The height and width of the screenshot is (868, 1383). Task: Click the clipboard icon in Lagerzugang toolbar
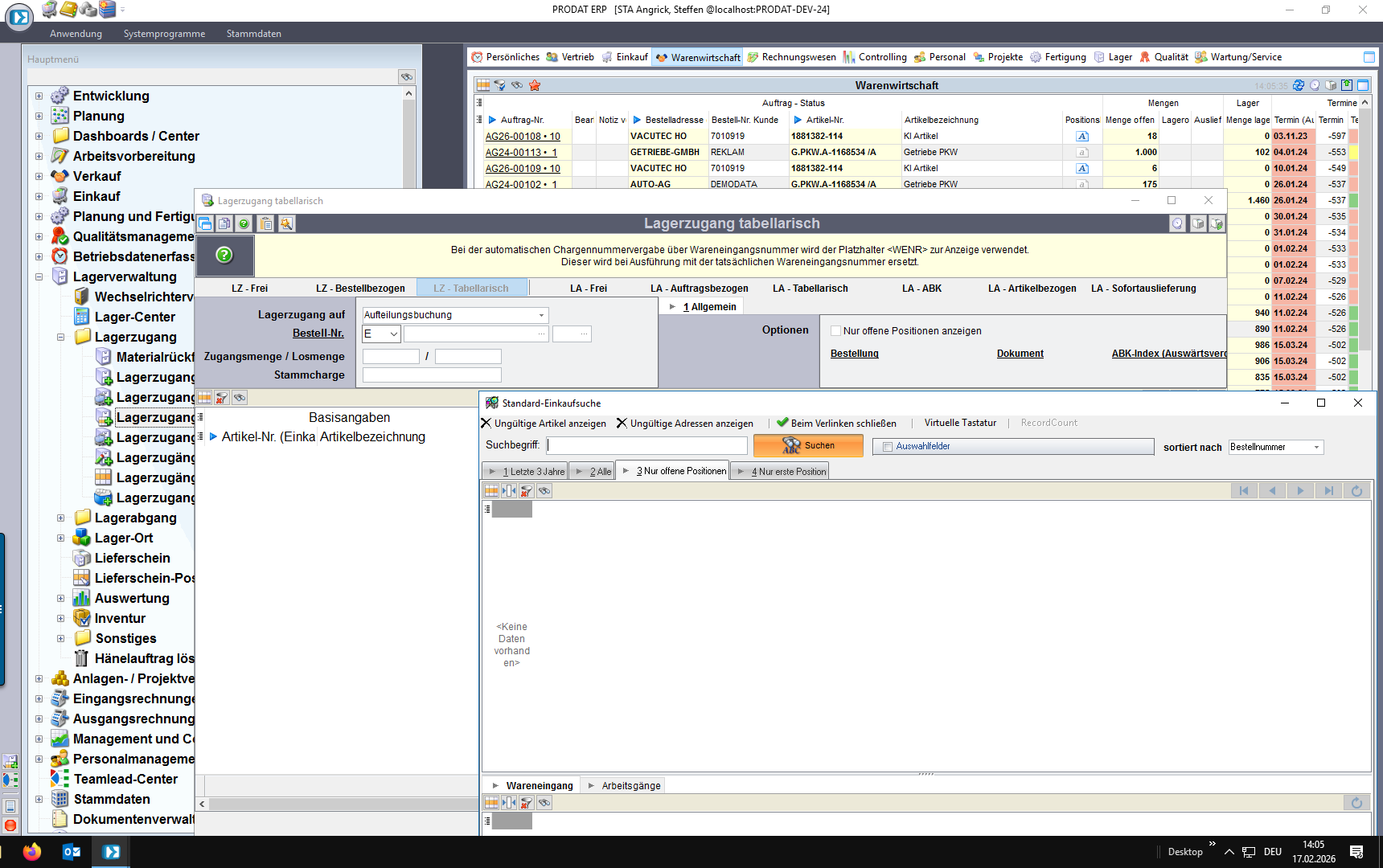(266, 224)
